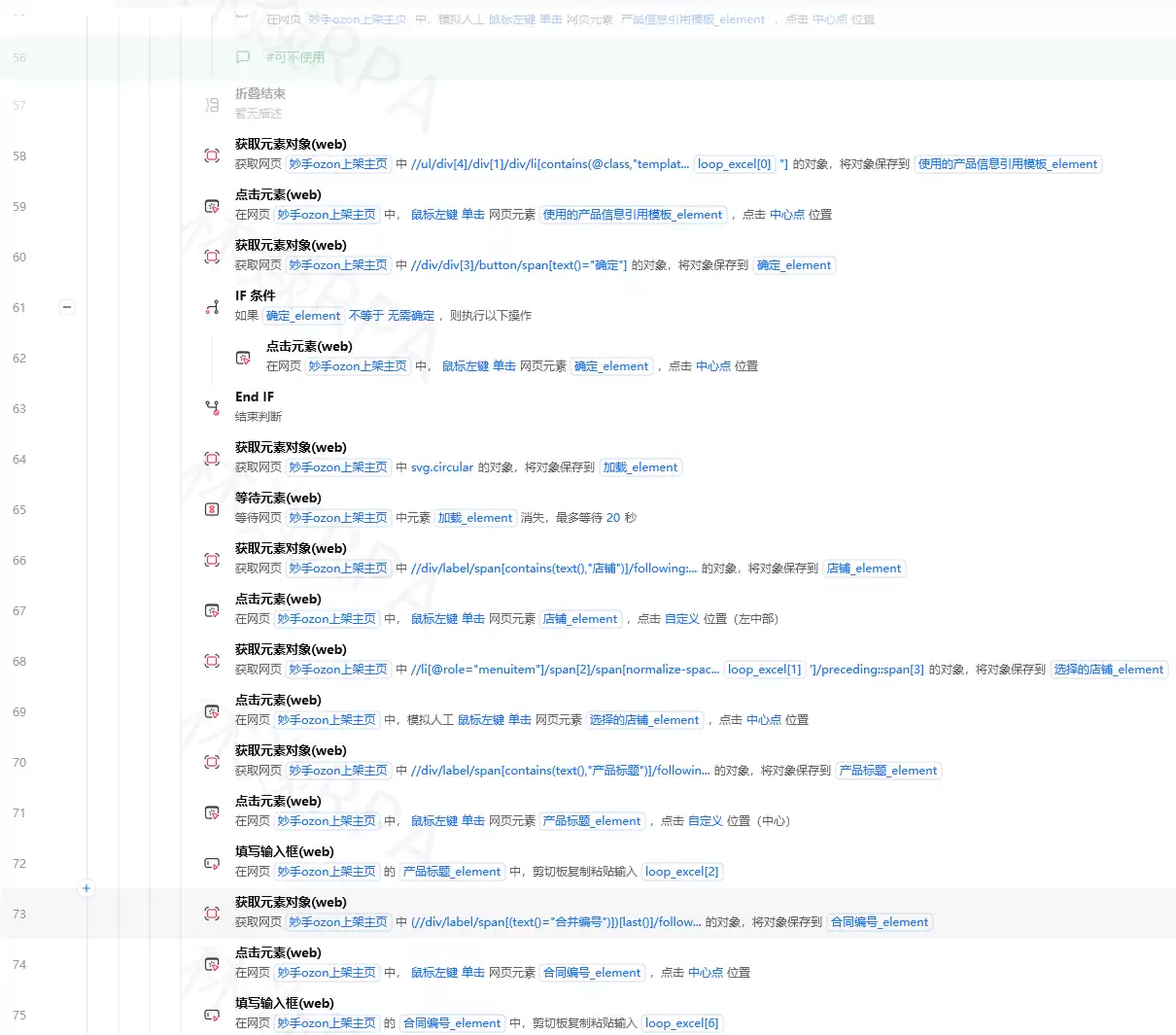
Task: Click the 店铺_element output variable on line 66
Action: coord(865,569)
